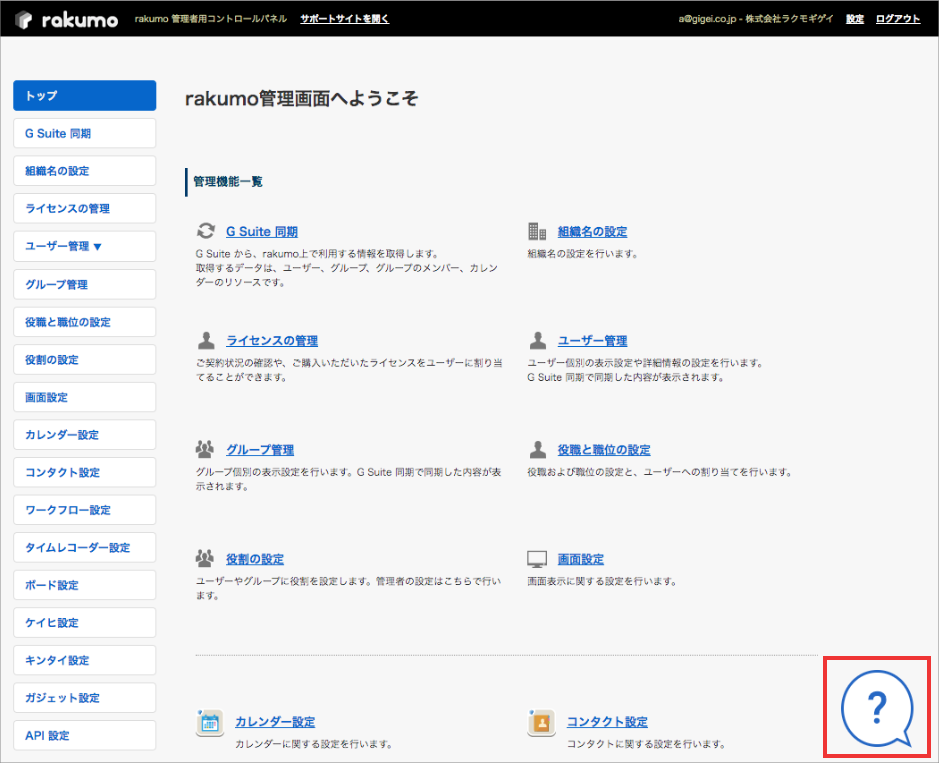
Task: Click the group icon beside グループ管理
Action: (205, 449)
